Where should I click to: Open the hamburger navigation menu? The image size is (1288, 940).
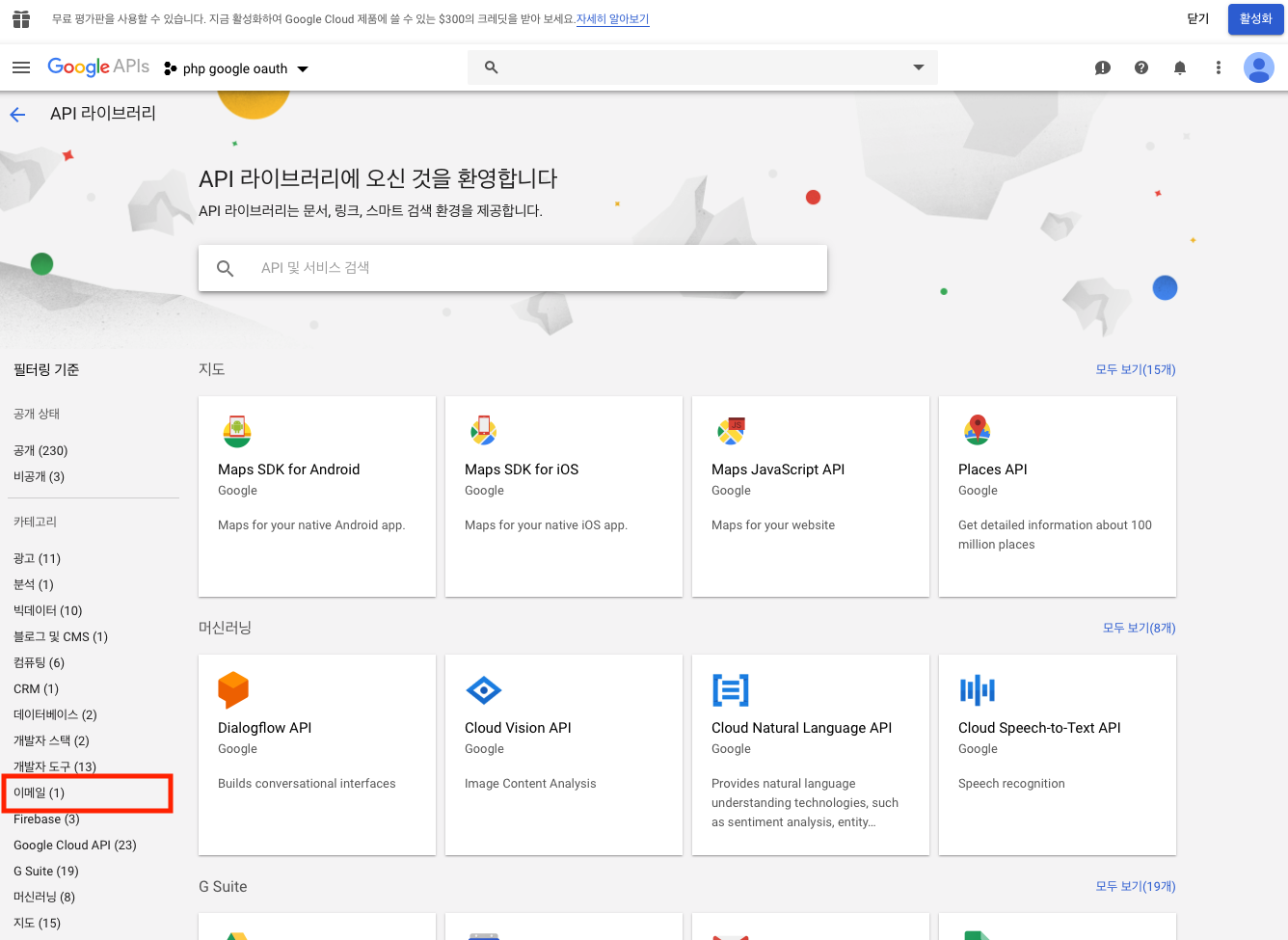tap(21, 67)
